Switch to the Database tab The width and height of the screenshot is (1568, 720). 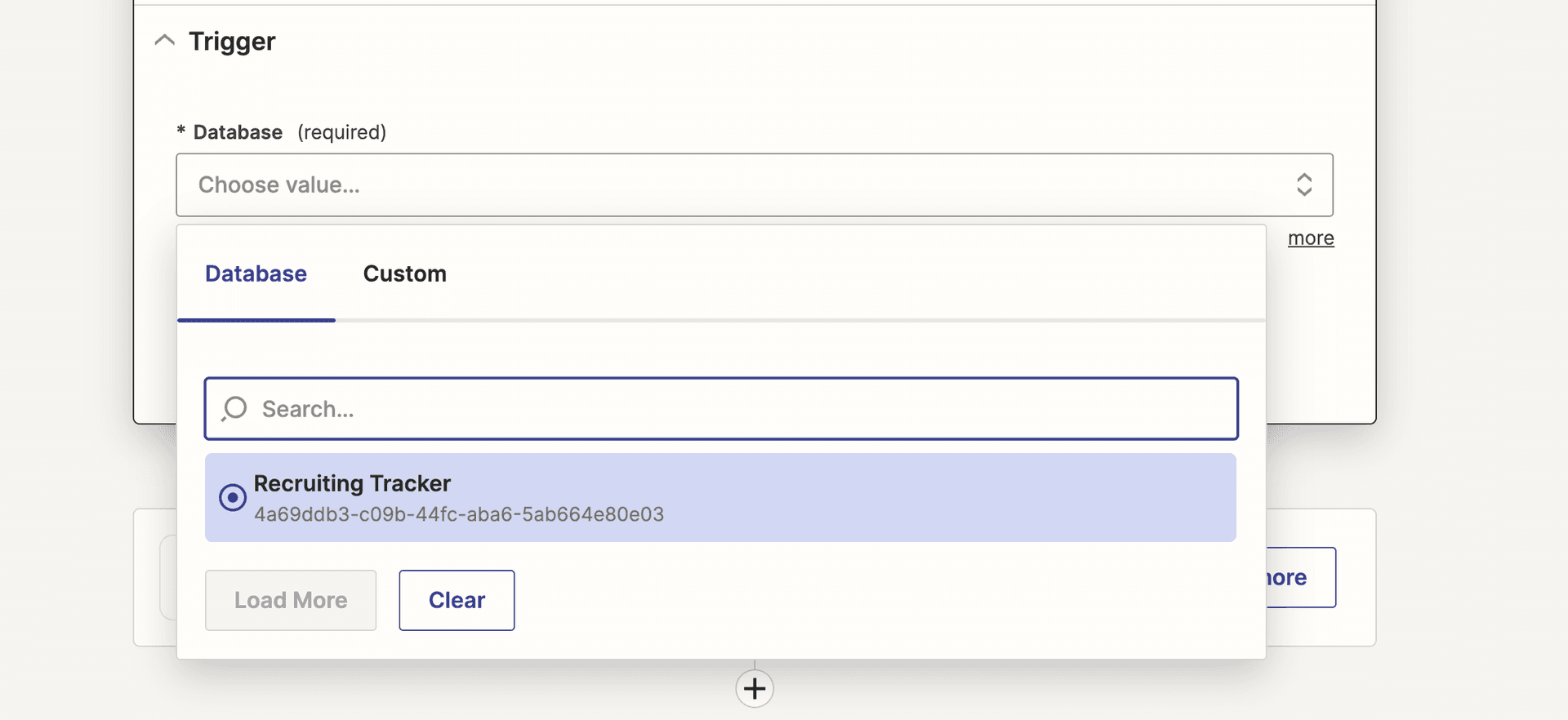[256, 273]
